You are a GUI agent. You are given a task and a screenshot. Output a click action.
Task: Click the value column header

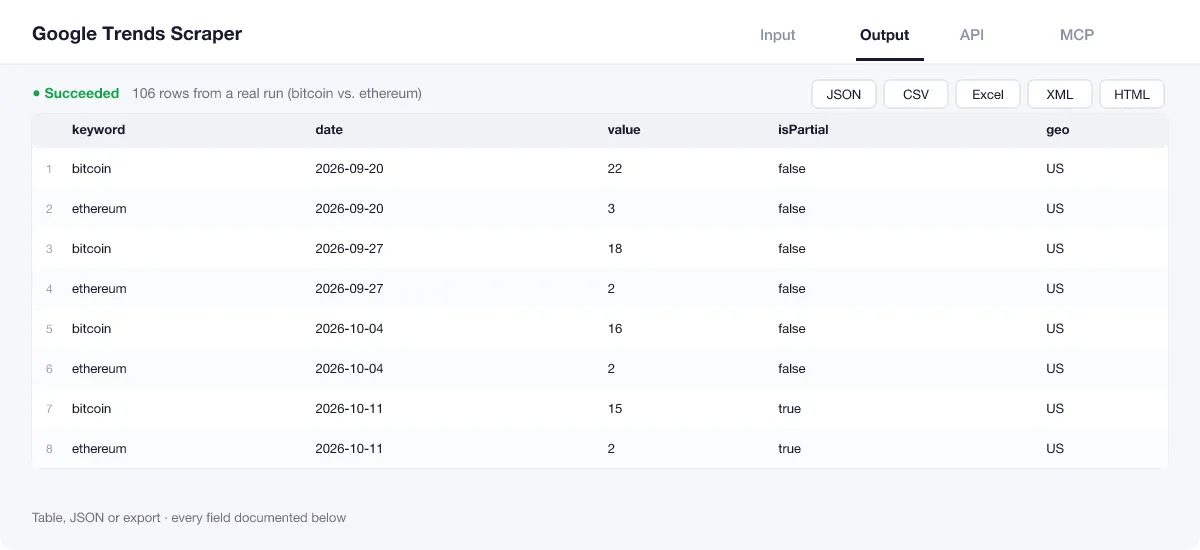(x=624, y=130)
